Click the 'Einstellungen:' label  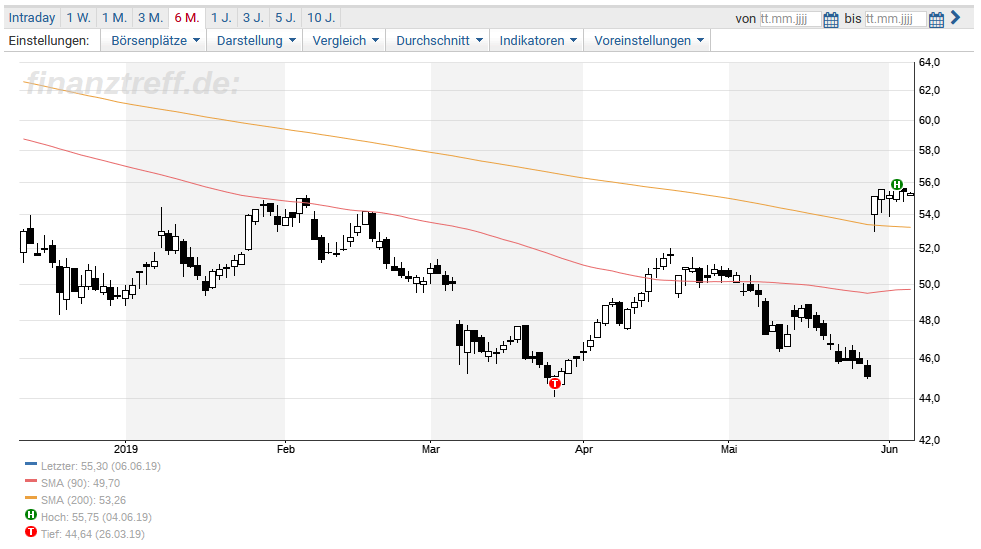pyautogui.click(x=49, y=41)
